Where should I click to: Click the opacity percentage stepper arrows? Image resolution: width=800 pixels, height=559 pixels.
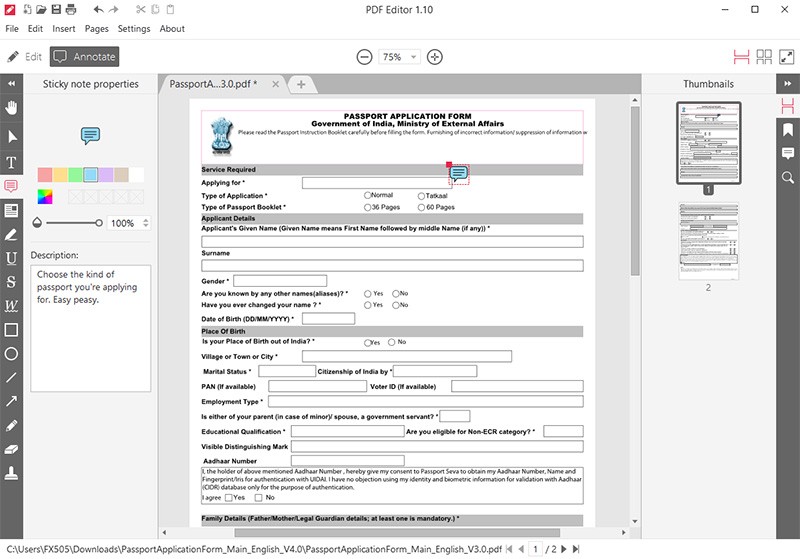[x=146, y=223]
